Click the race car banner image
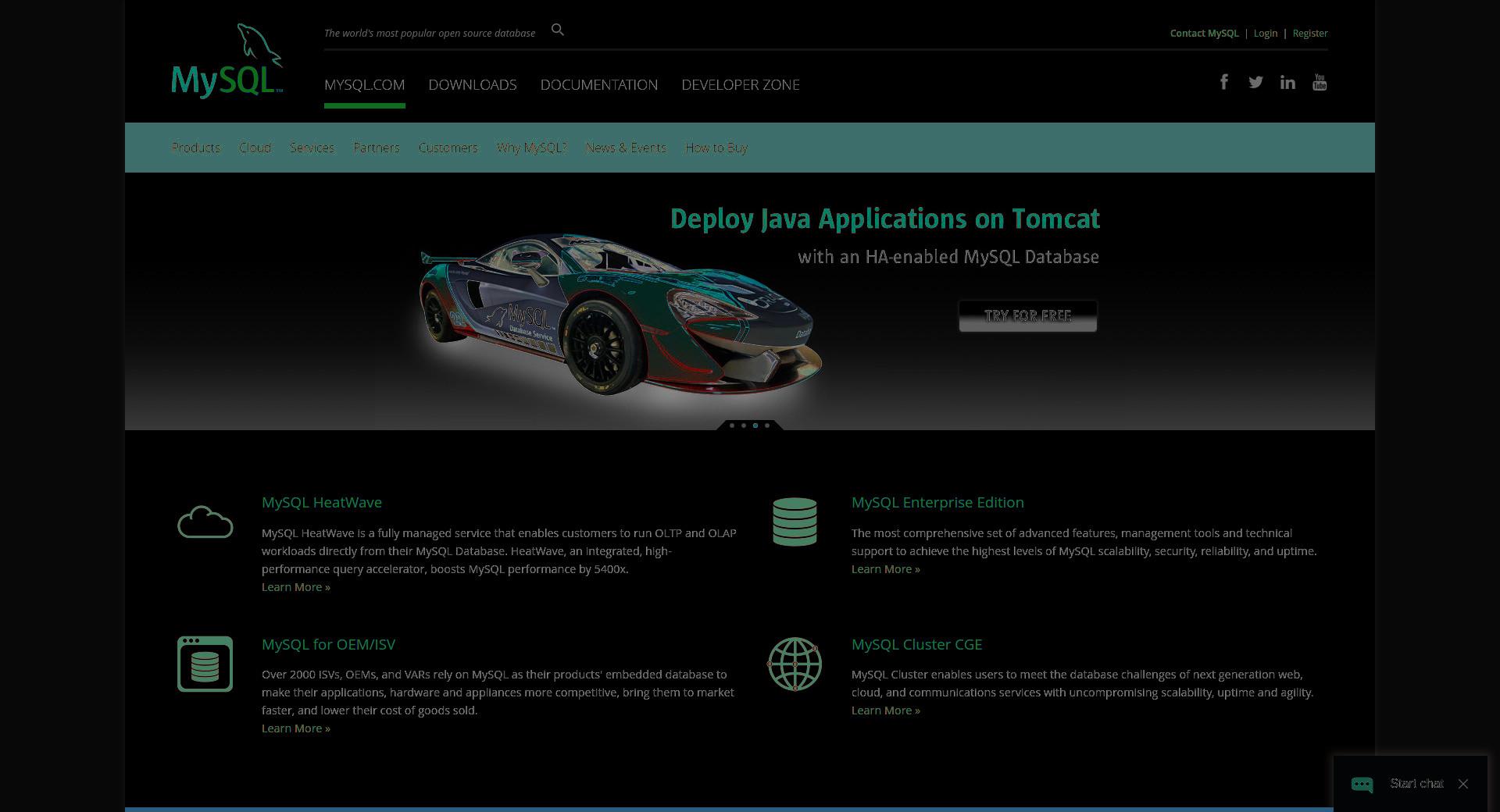 (x=621, y=316)
